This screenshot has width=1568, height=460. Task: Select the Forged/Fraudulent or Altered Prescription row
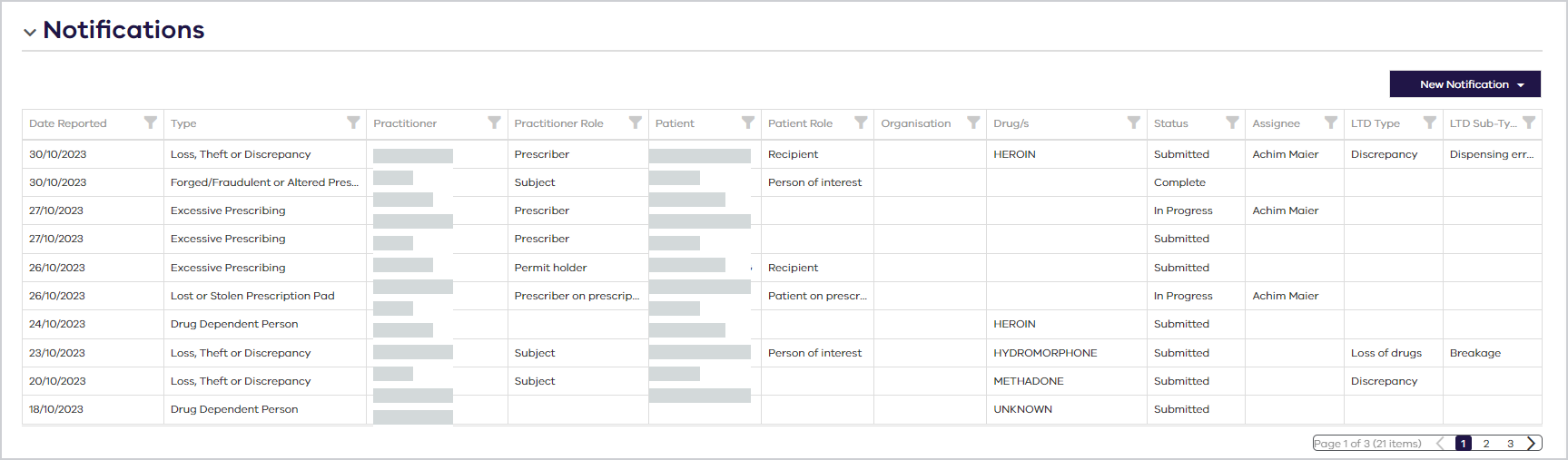pyautogui.click(x=782, y=182)
